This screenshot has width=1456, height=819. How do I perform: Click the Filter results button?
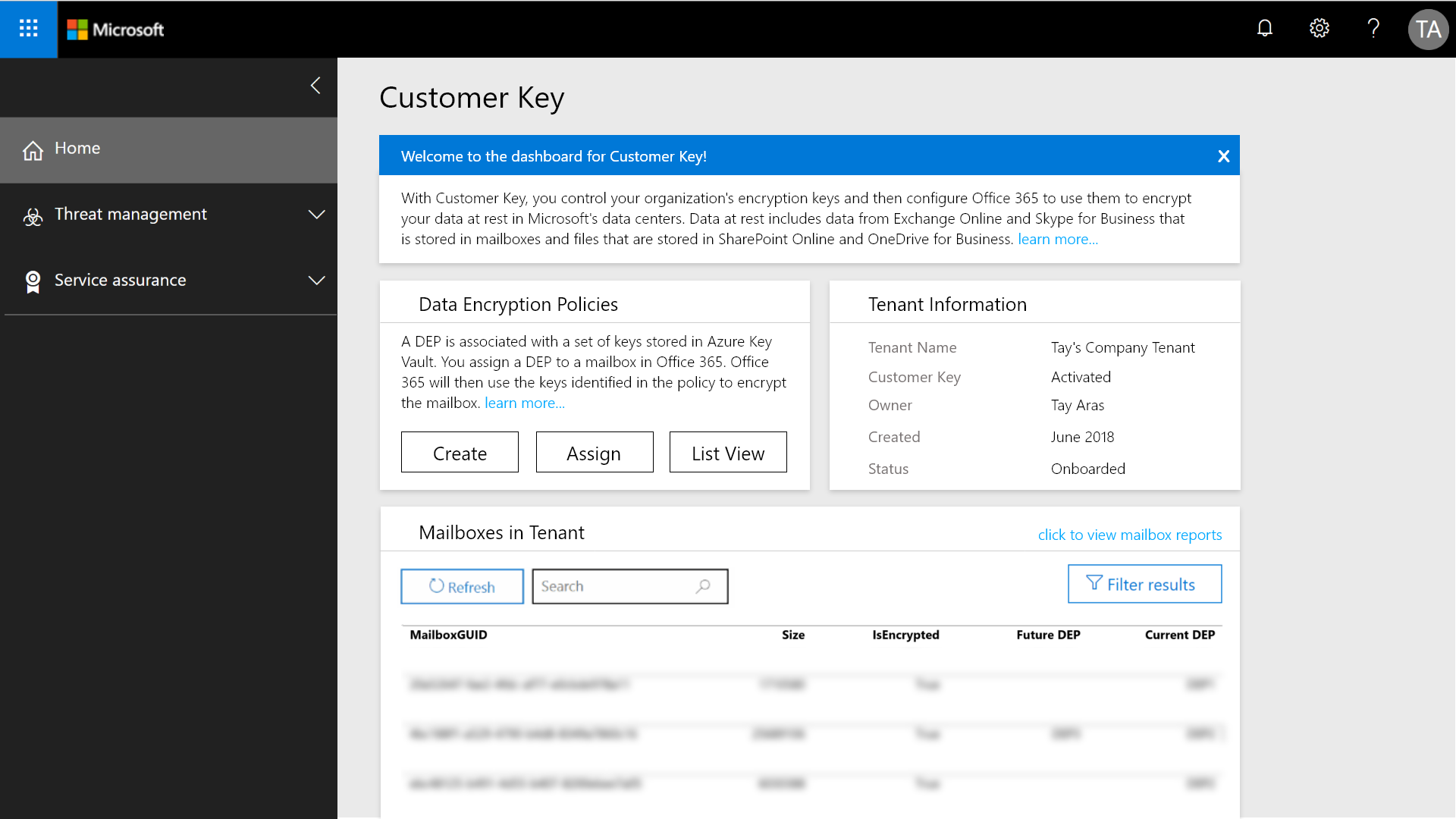tap(1144, 584)
